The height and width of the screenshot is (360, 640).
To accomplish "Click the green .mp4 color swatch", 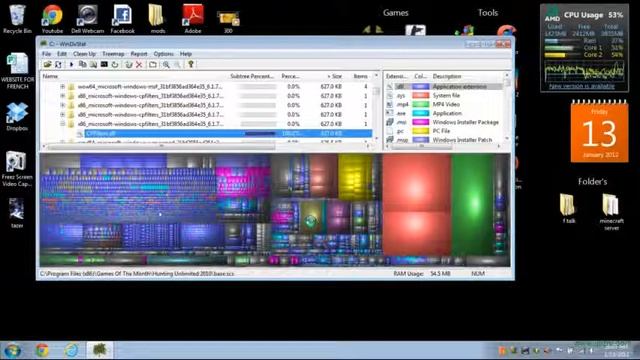I will [x=420, y=104].
